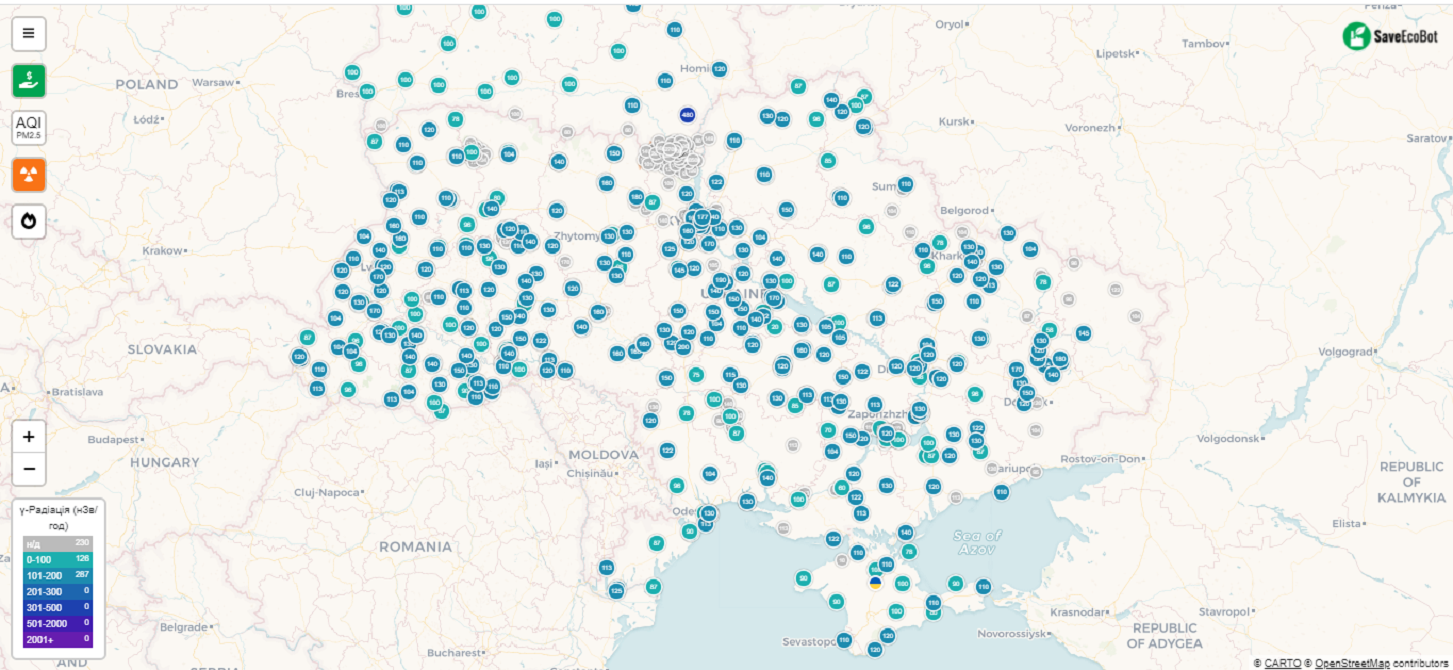
Task: Click the SaveEcoBot logo
Action: tap(1390, 36)
